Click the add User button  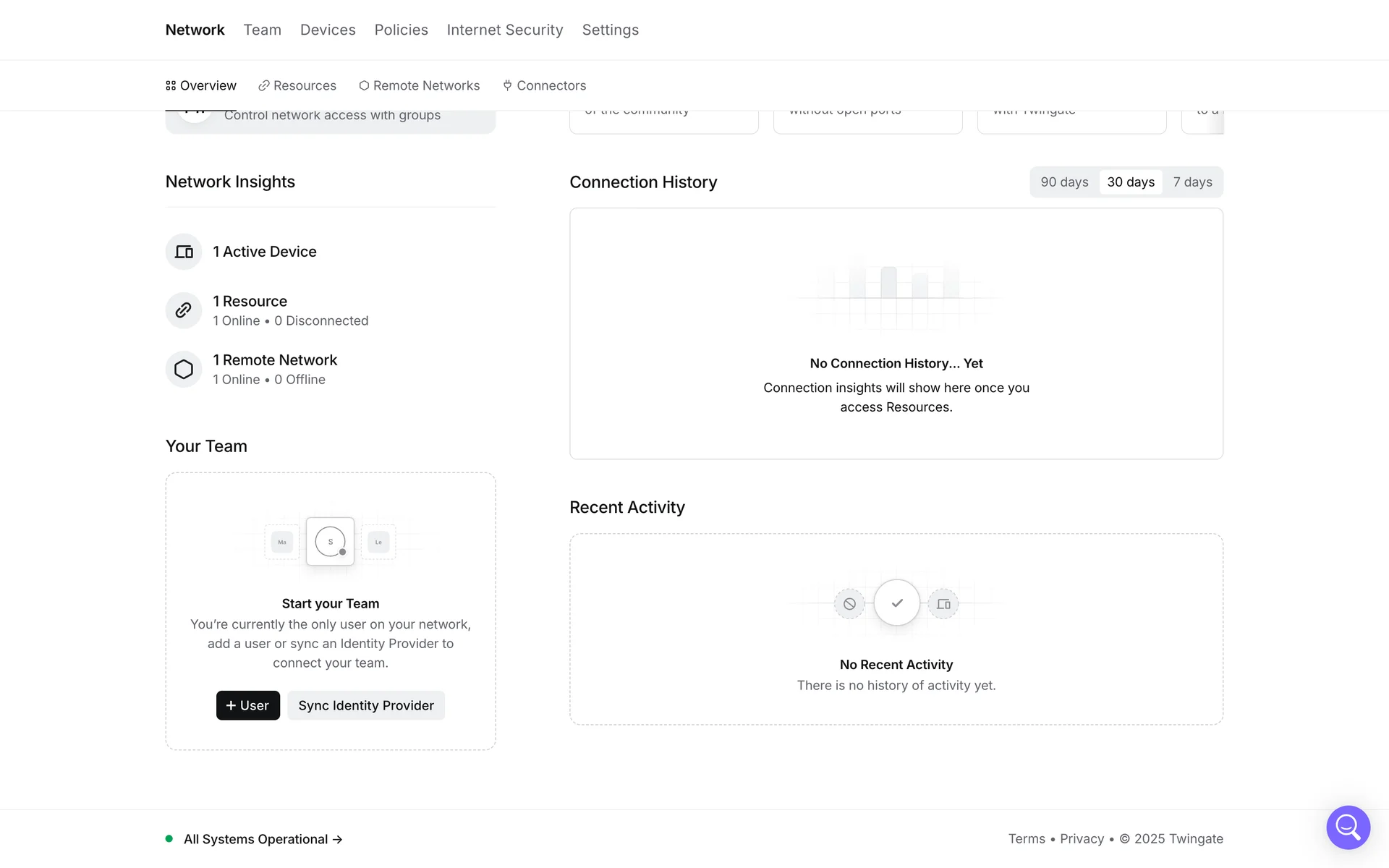coord(247,705)
